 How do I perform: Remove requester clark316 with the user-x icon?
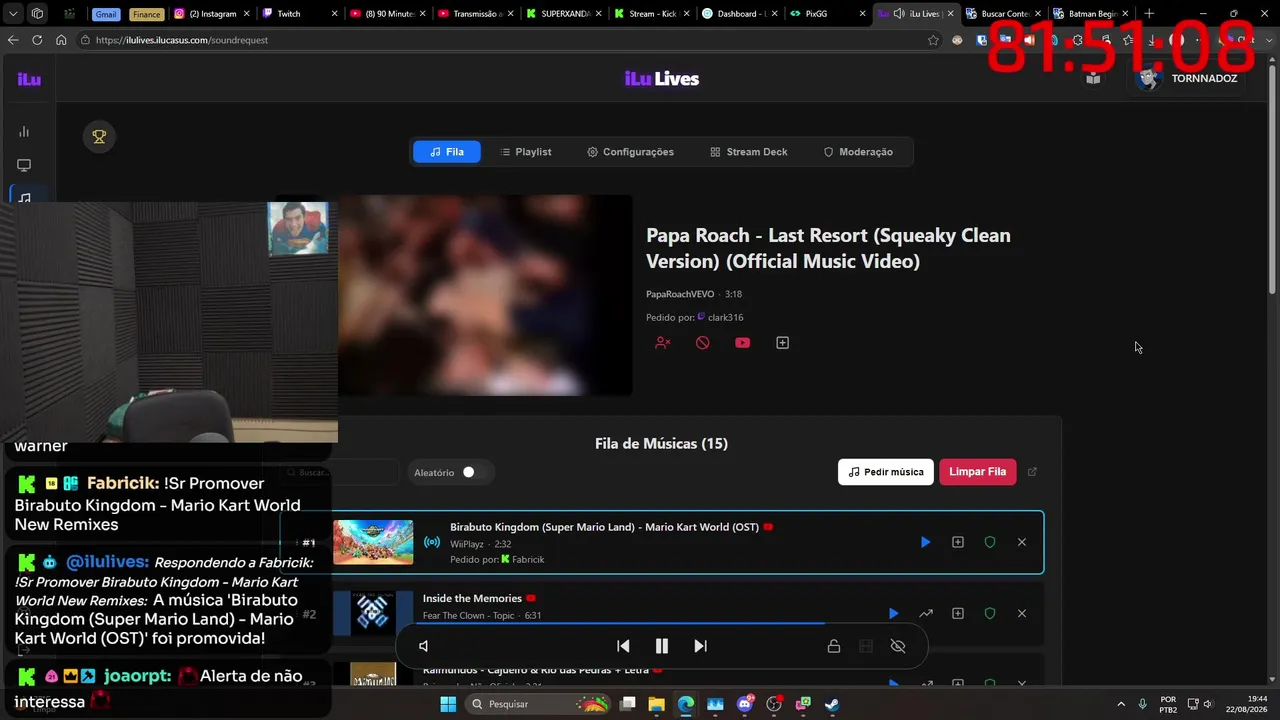[x=662, y=343]
